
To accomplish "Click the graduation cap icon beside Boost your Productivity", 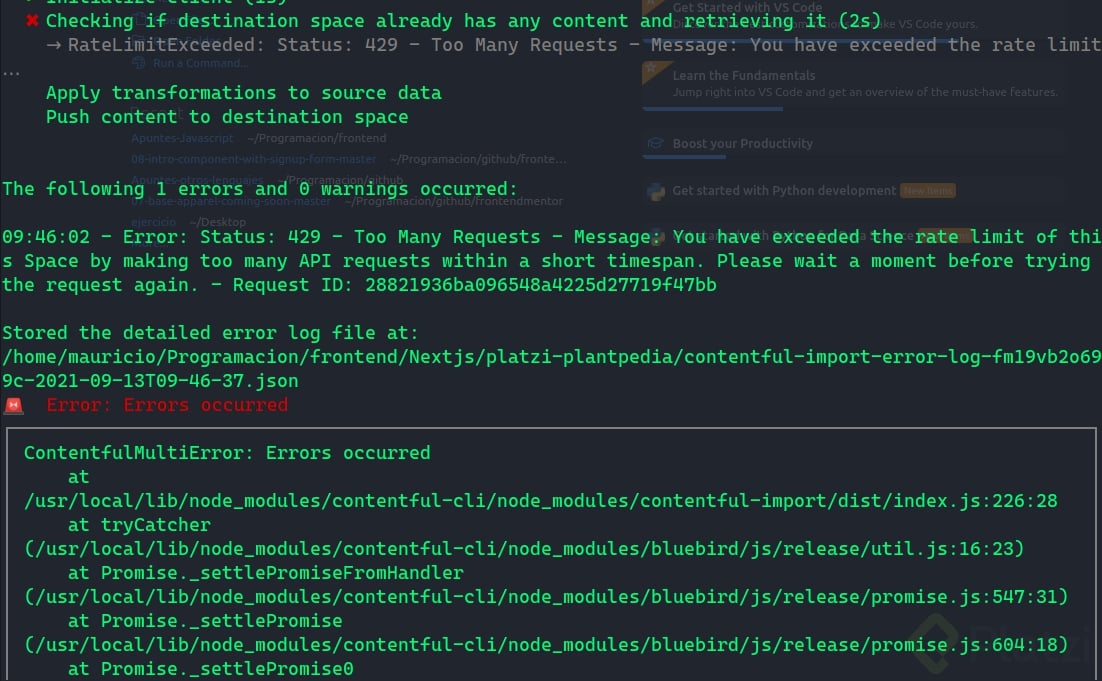I will click(656, 143).
